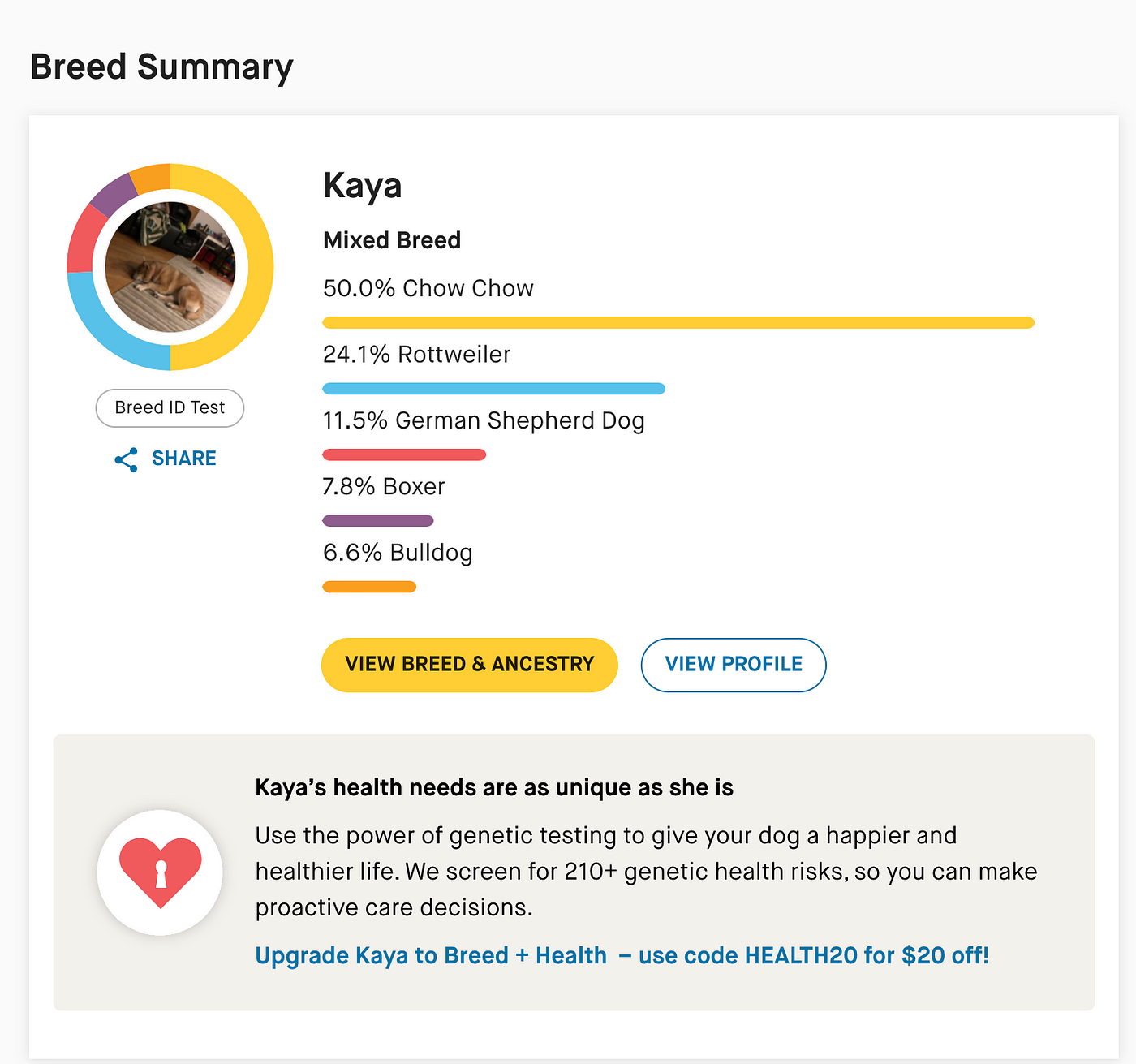Click the SHARE link text

(x=183, y=459)
